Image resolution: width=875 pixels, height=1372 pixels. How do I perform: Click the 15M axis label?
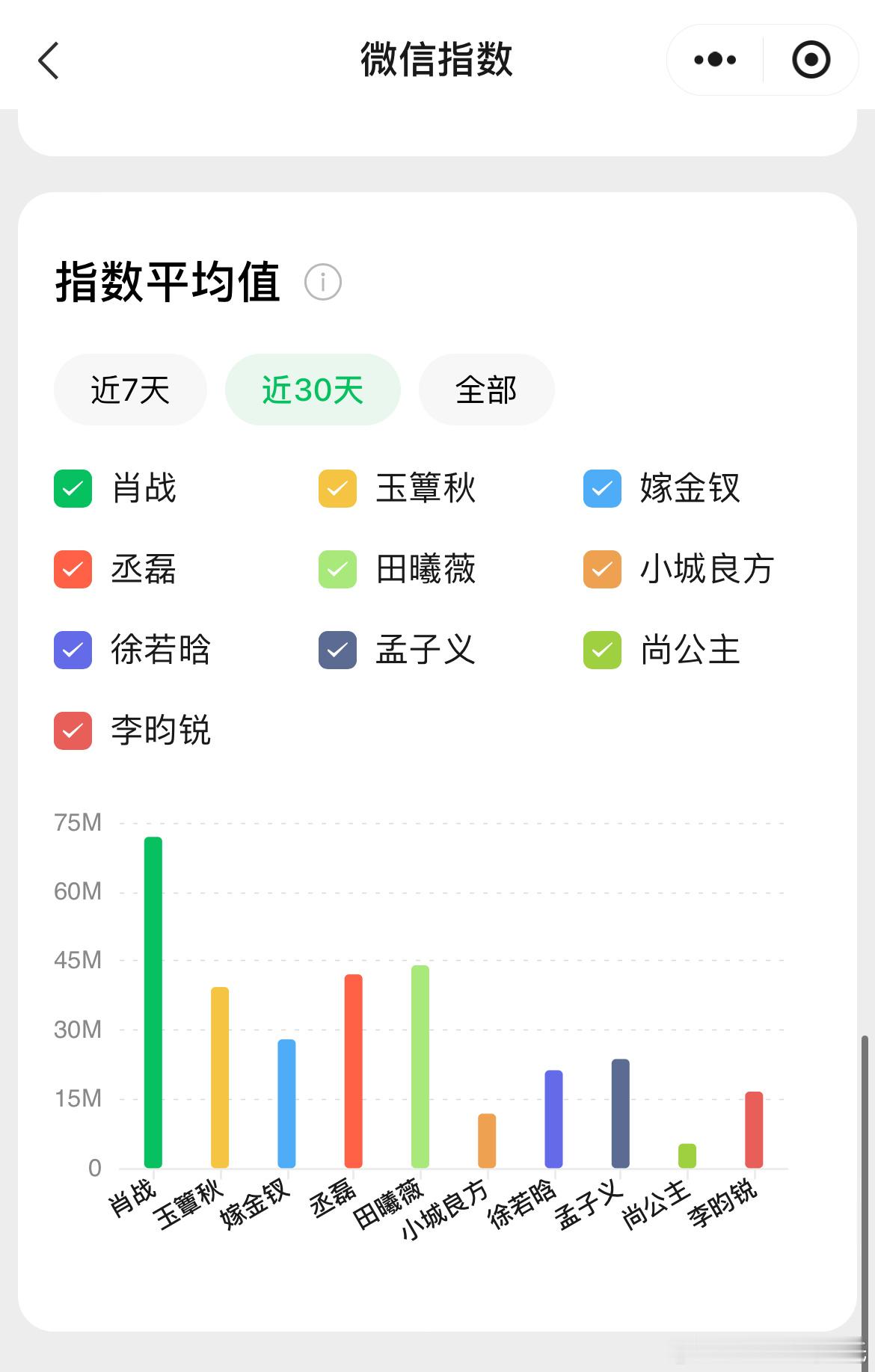(x=78, y=1098)
